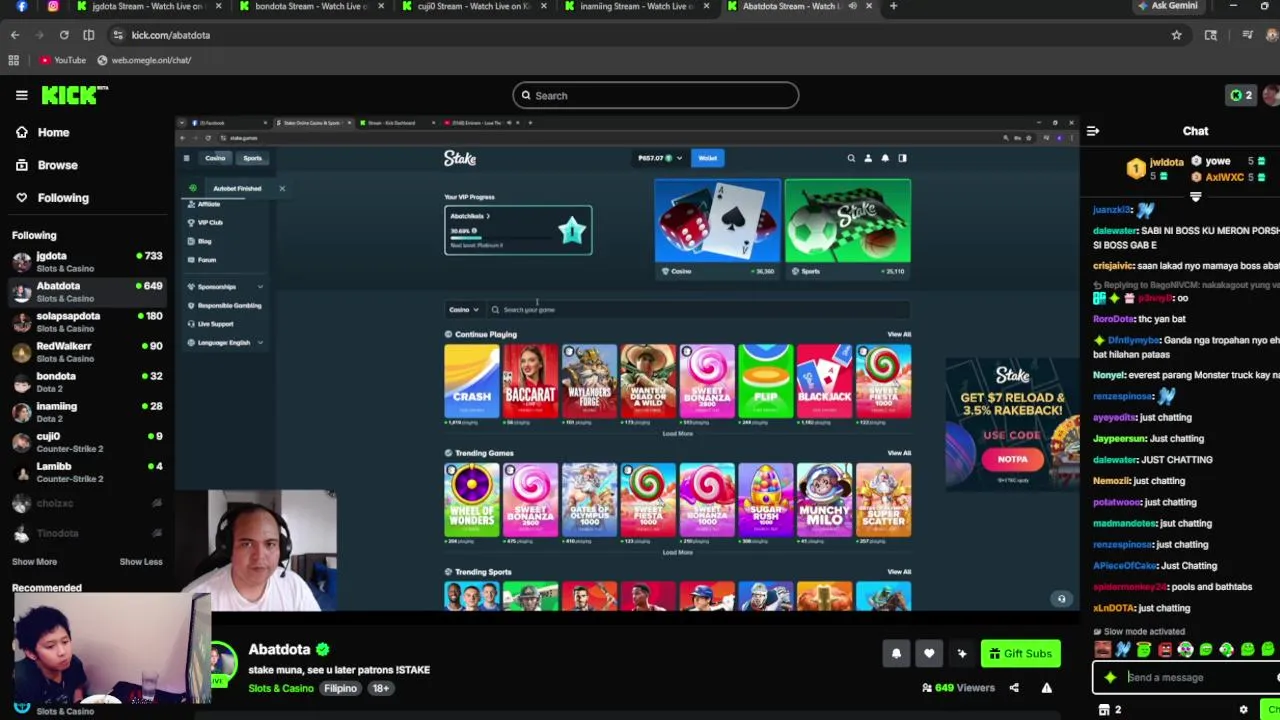Open the Stake balance currency dropdown
This screenshot has width=1280, height=720.
click(x=660, y=158)
